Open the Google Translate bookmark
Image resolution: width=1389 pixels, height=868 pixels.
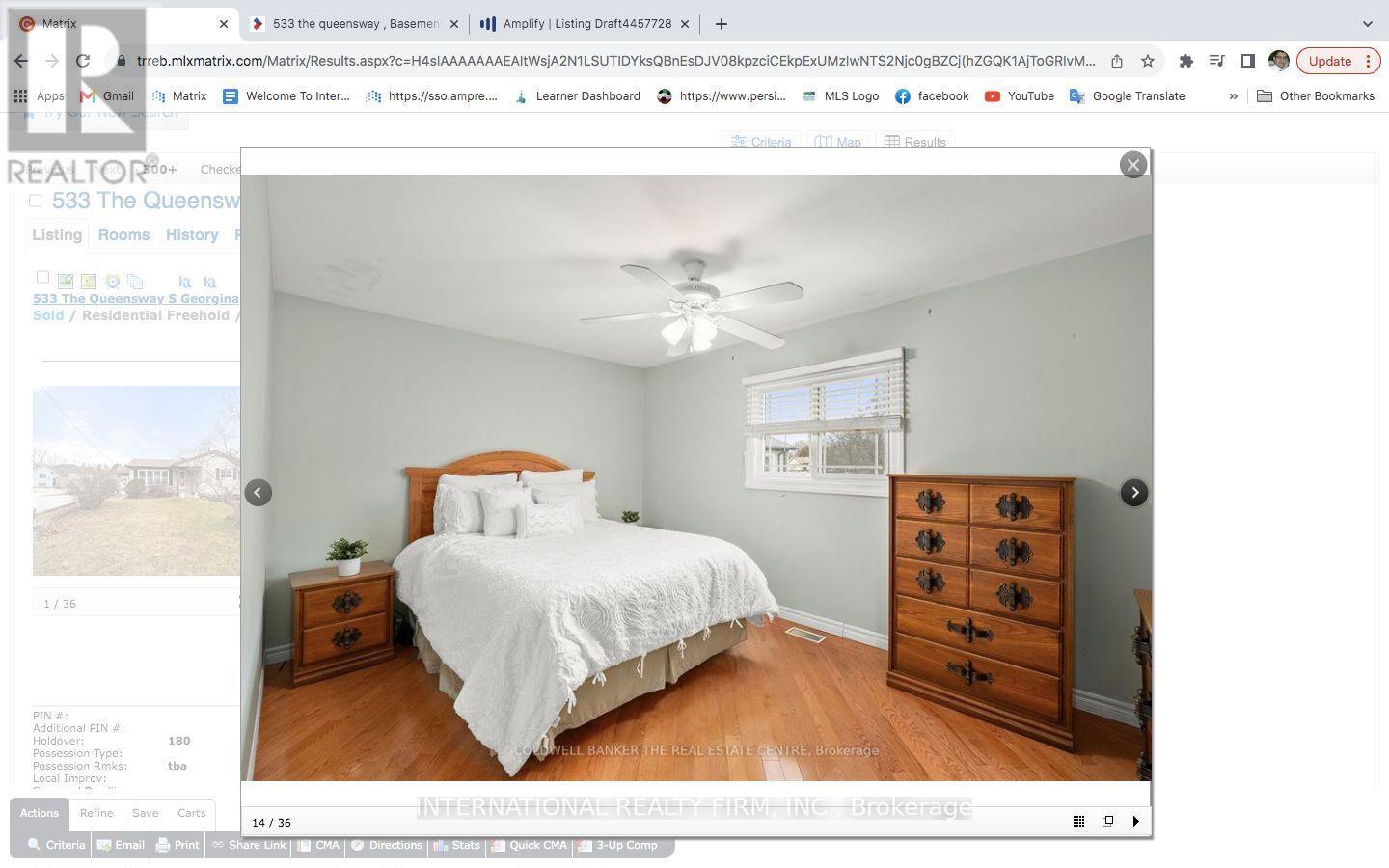click(1128, 96)
